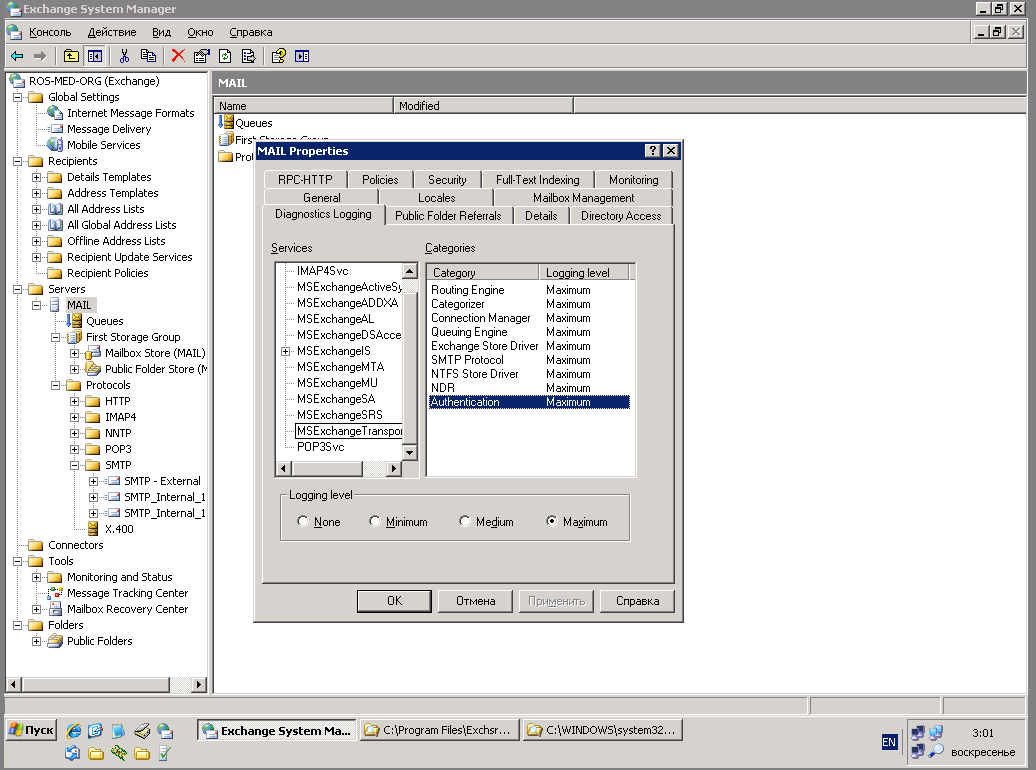The height and width of the screenshot is (770, 1036).
Task: Select Queues under MAIL server in tree
Action: [104, 321]
